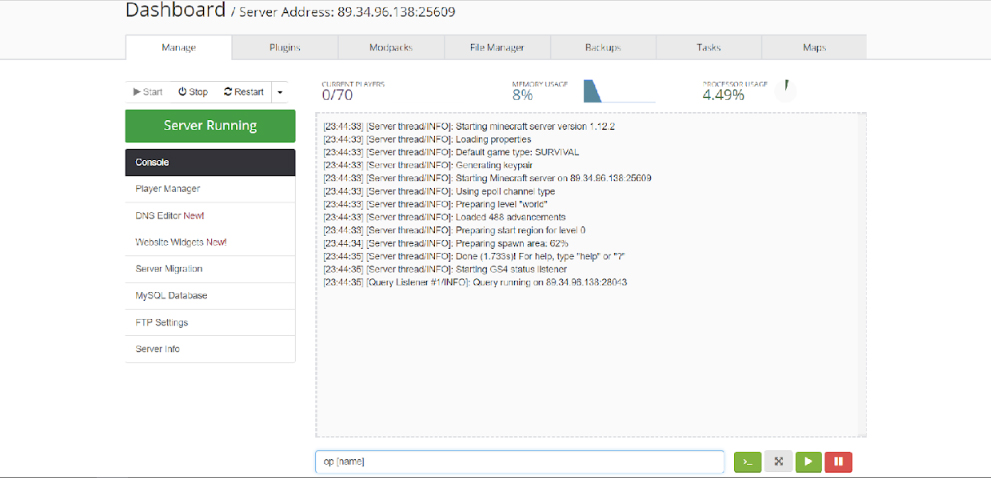Go to the File Manager tab

pyautogui.click(x=497, y=48)
